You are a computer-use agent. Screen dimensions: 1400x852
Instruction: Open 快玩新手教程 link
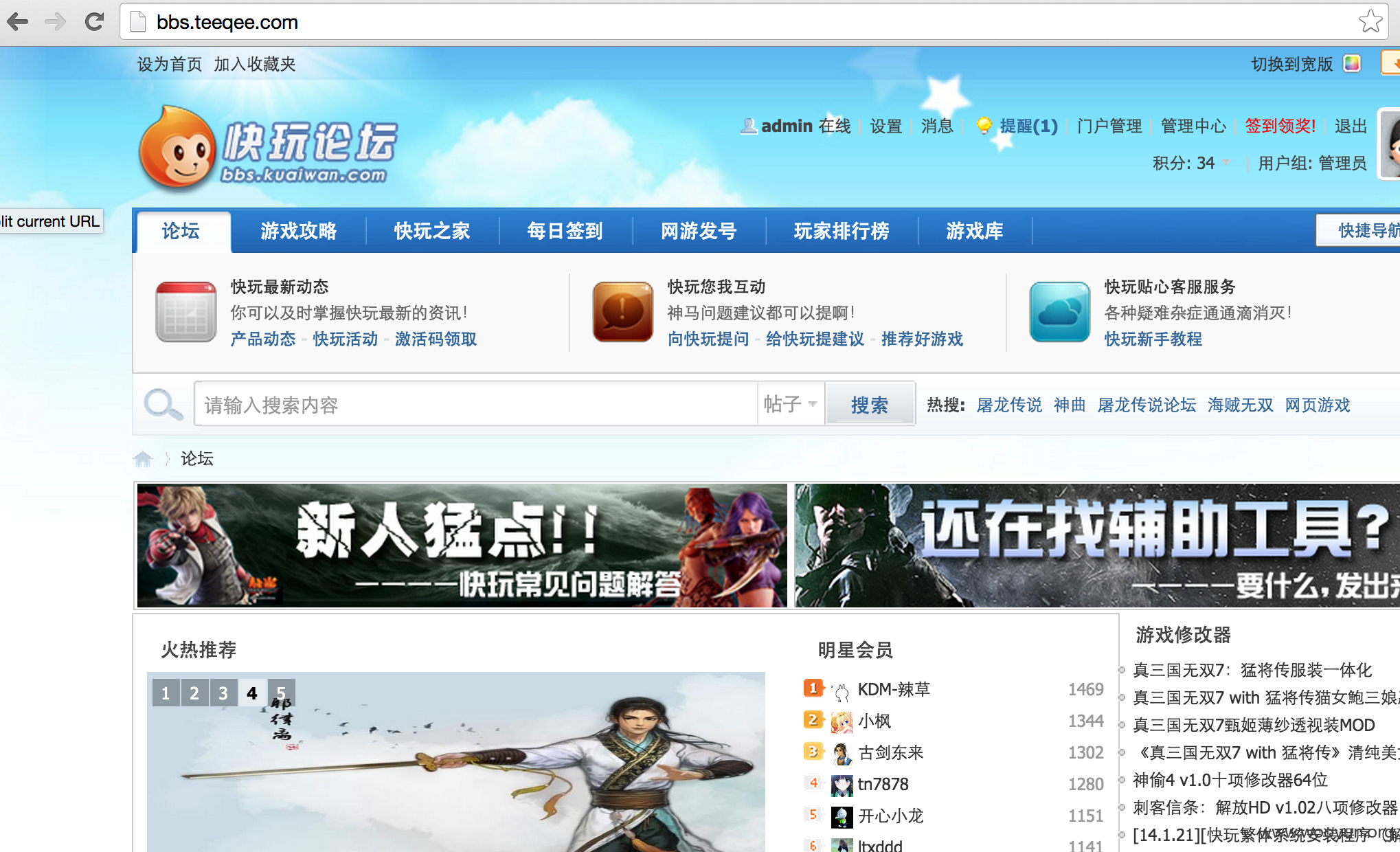pos(1153,339)
